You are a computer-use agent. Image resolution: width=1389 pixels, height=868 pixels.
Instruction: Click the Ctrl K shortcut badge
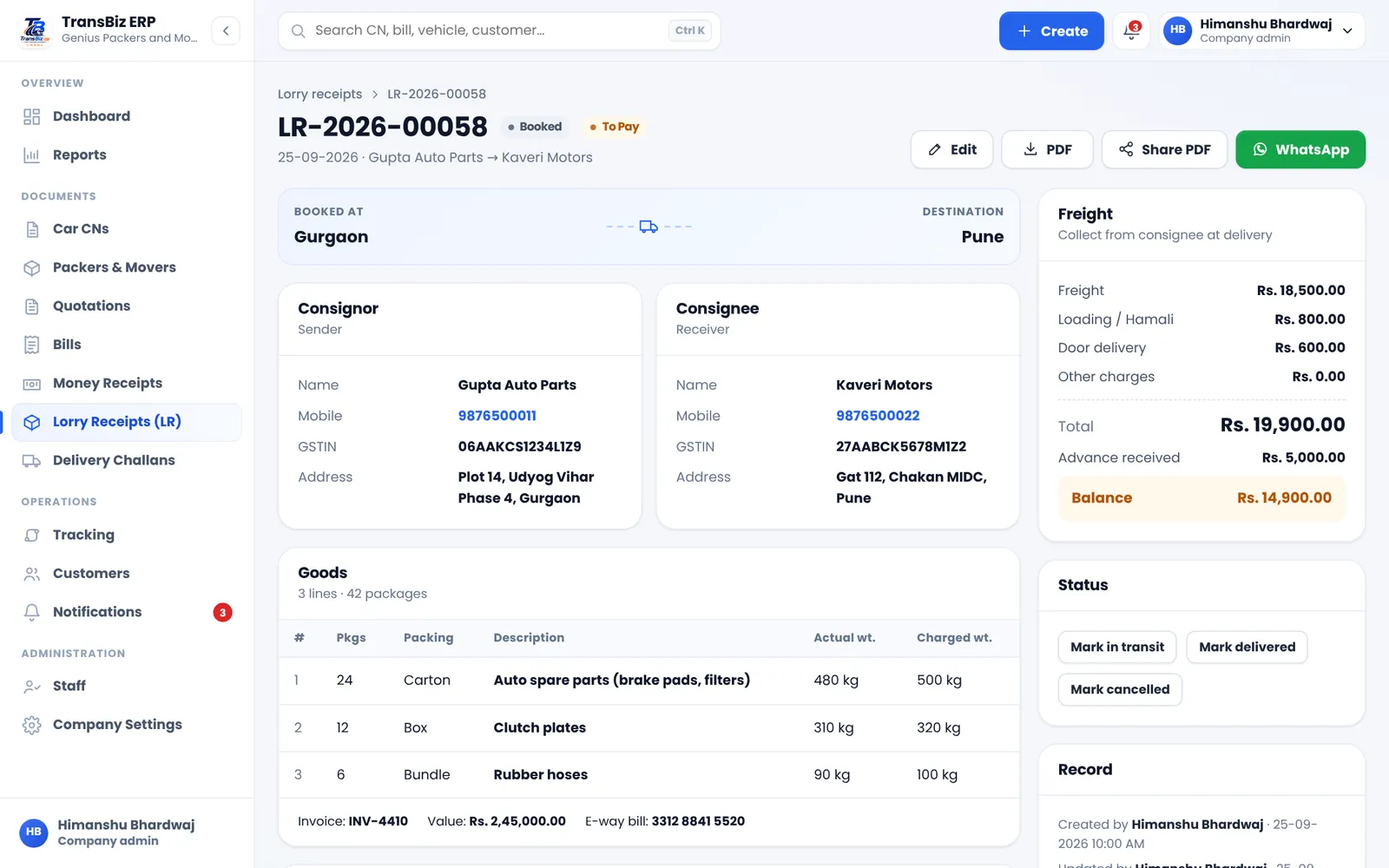(x=690, y=30)
